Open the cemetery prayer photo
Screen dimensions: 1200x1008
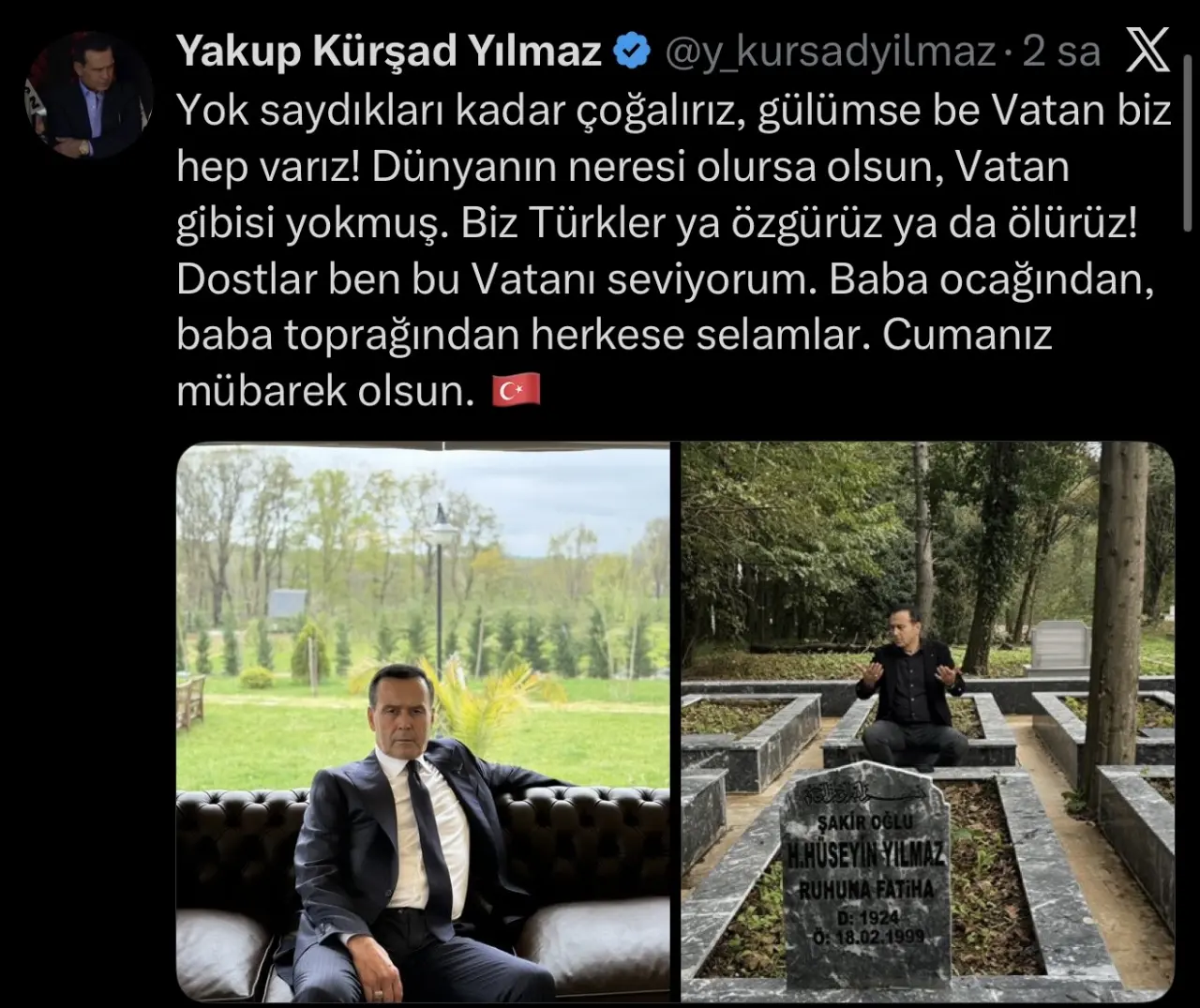click(x=927, y=722)
